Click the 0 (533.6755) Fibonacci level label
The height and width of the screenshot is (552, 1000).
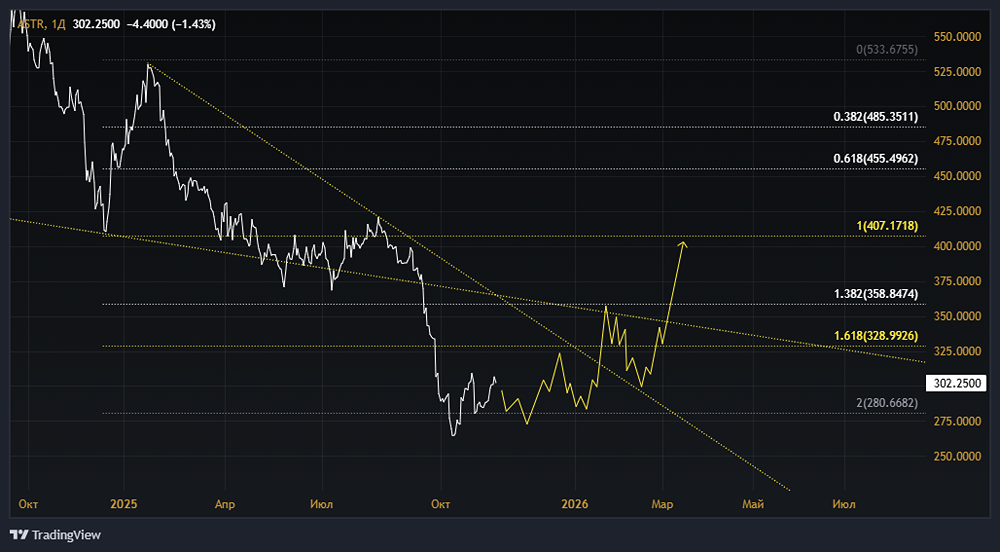coord(886,50)
